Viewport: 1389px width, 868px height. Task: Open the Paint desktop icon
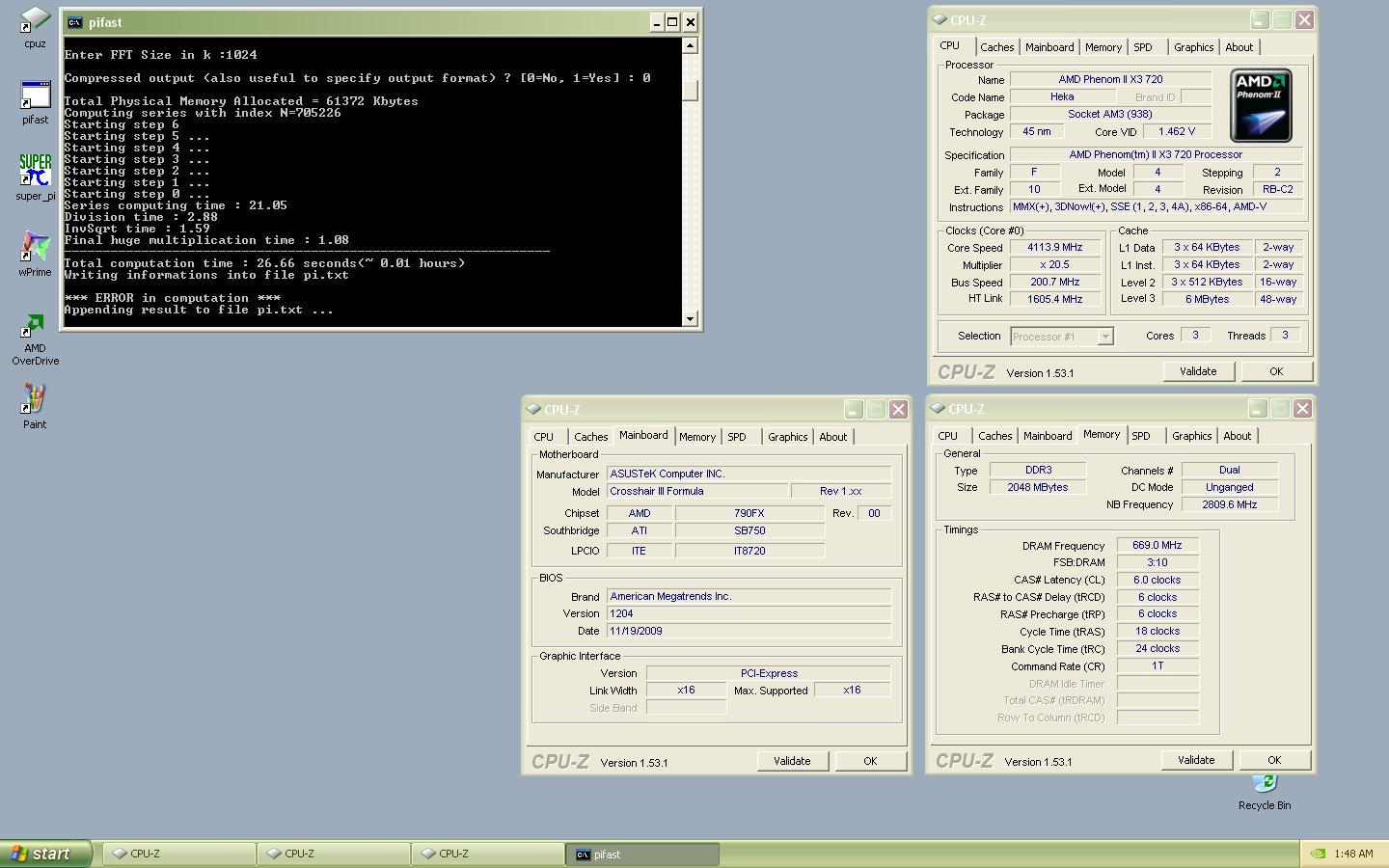(35, 406)
